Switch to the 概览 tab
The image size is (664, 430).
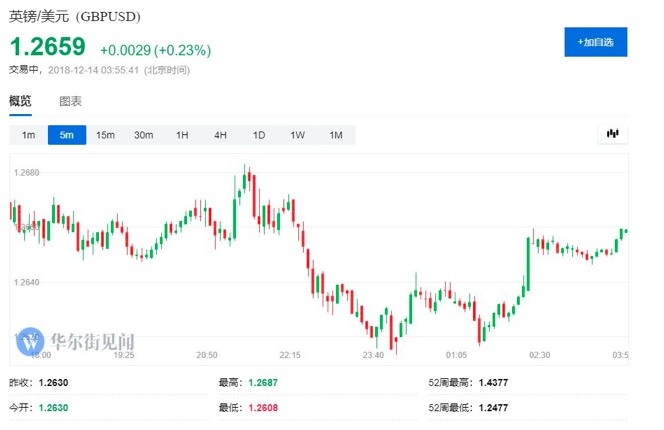(x=20, y=101)
